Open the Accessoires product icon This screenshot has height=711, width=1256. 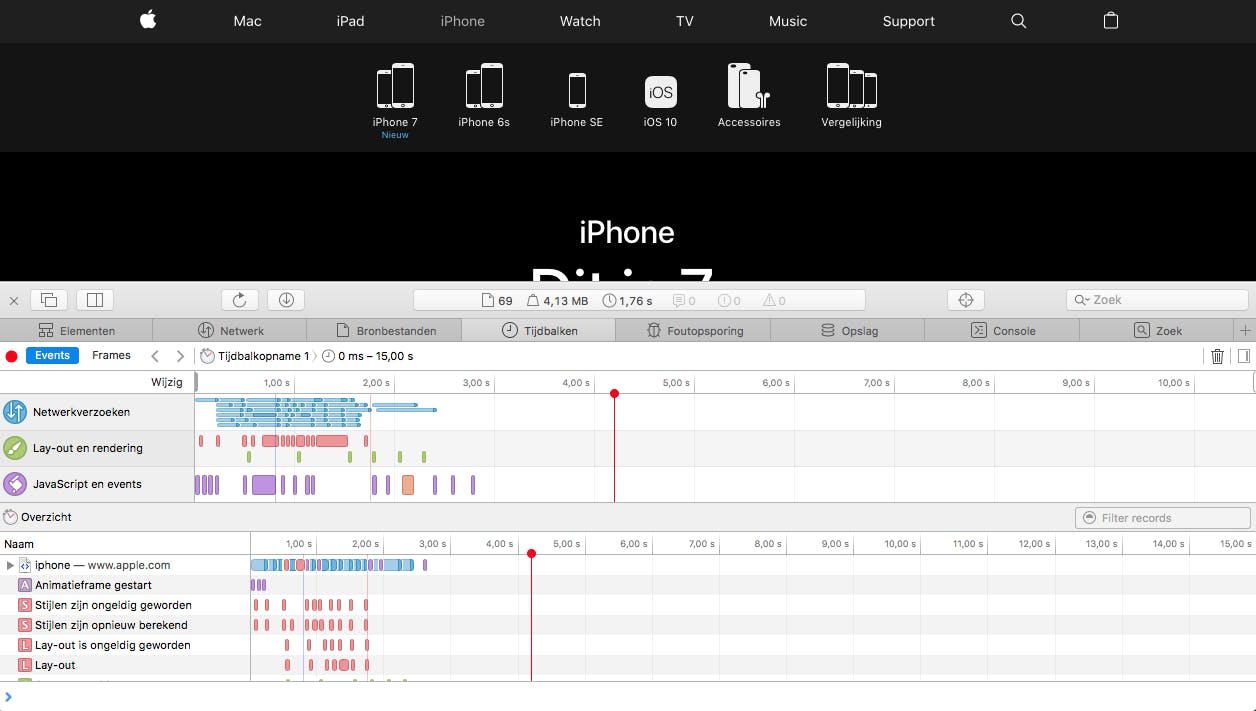click(x=749, y=86)
